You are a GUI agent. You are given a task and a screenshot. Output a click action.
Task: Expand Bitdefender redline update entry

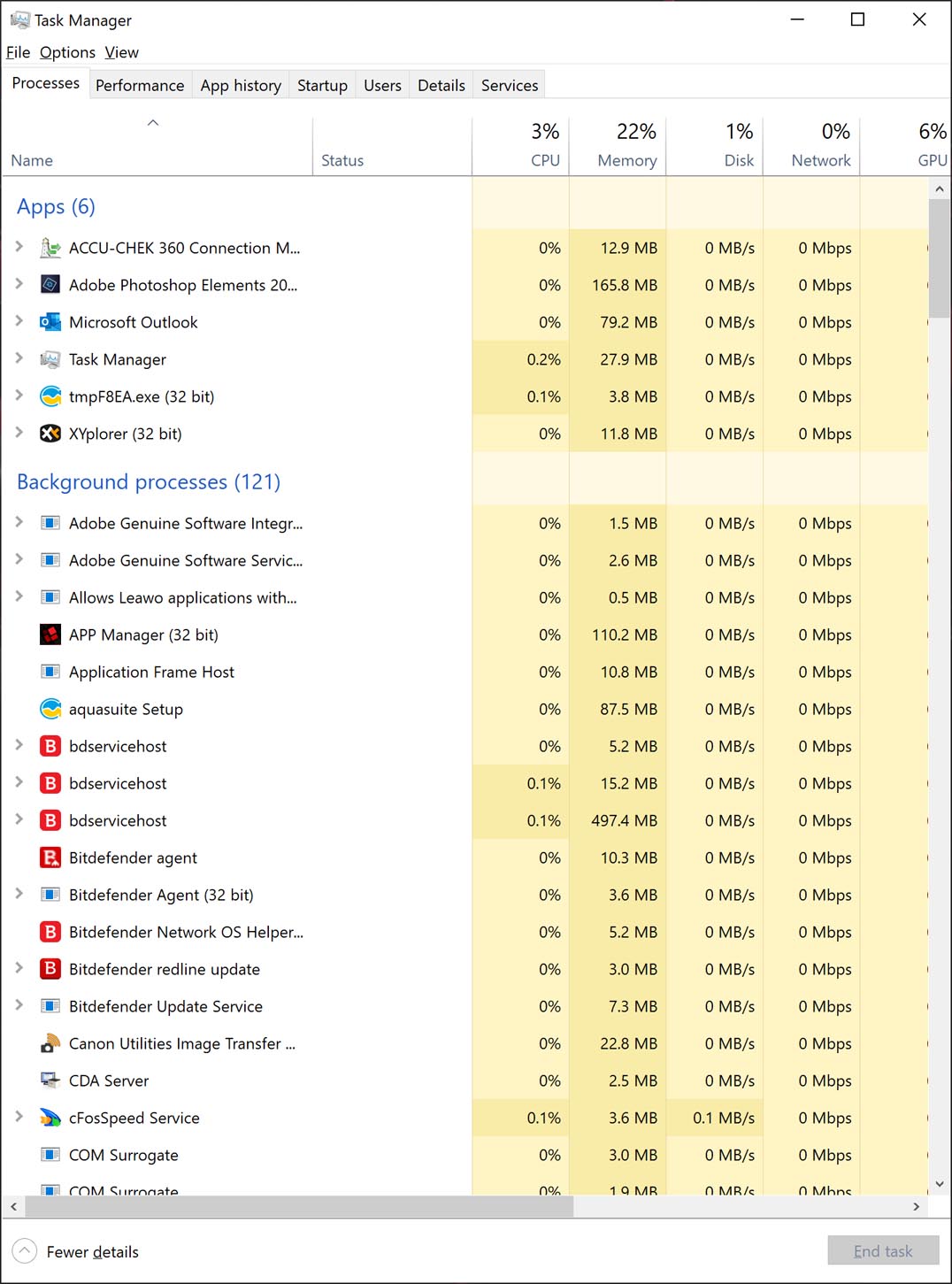pyautogui.click(x=19, y=968)
